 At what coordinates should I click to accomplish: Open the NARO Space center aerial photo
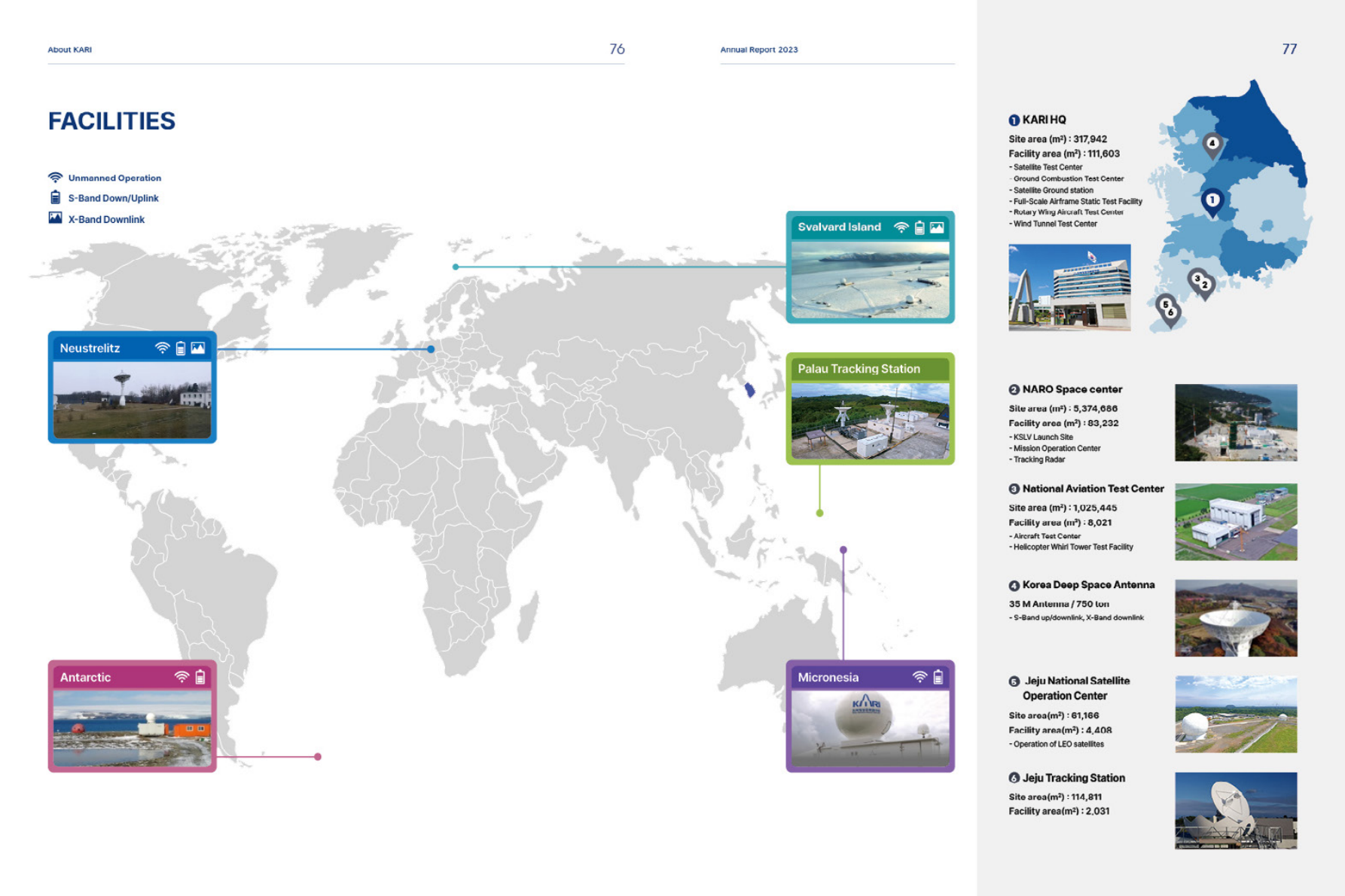[x=1235, y=422]
